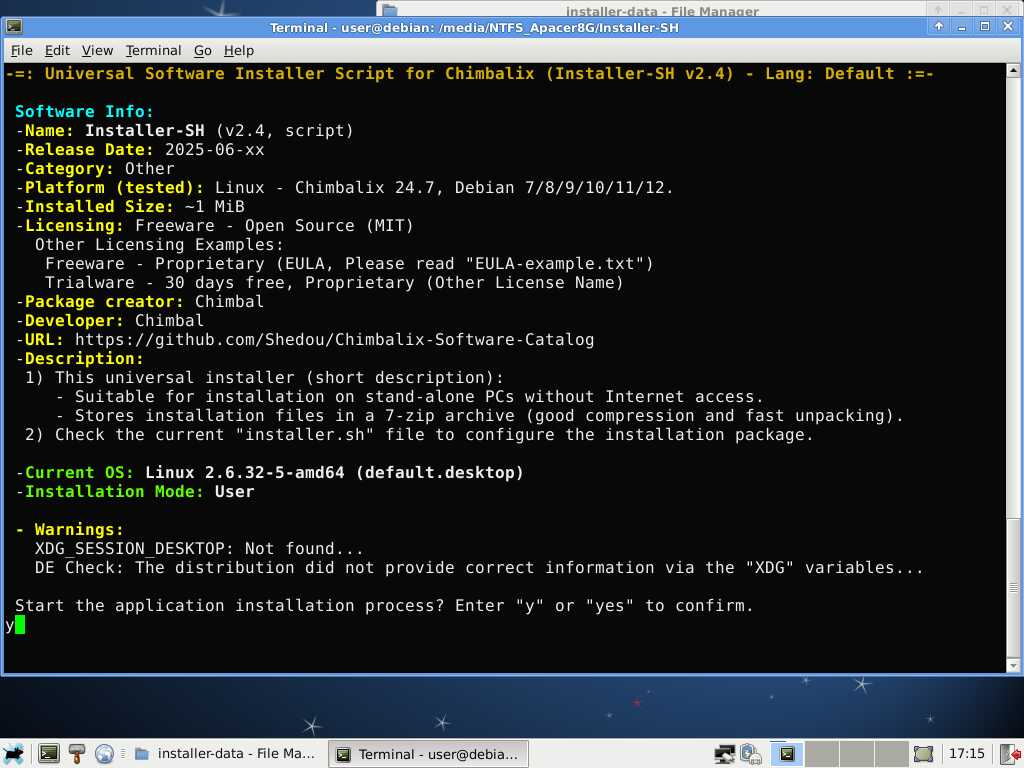Click the "Description:" heading
This screenshot has height=768, width=1024.
point(84,359)
